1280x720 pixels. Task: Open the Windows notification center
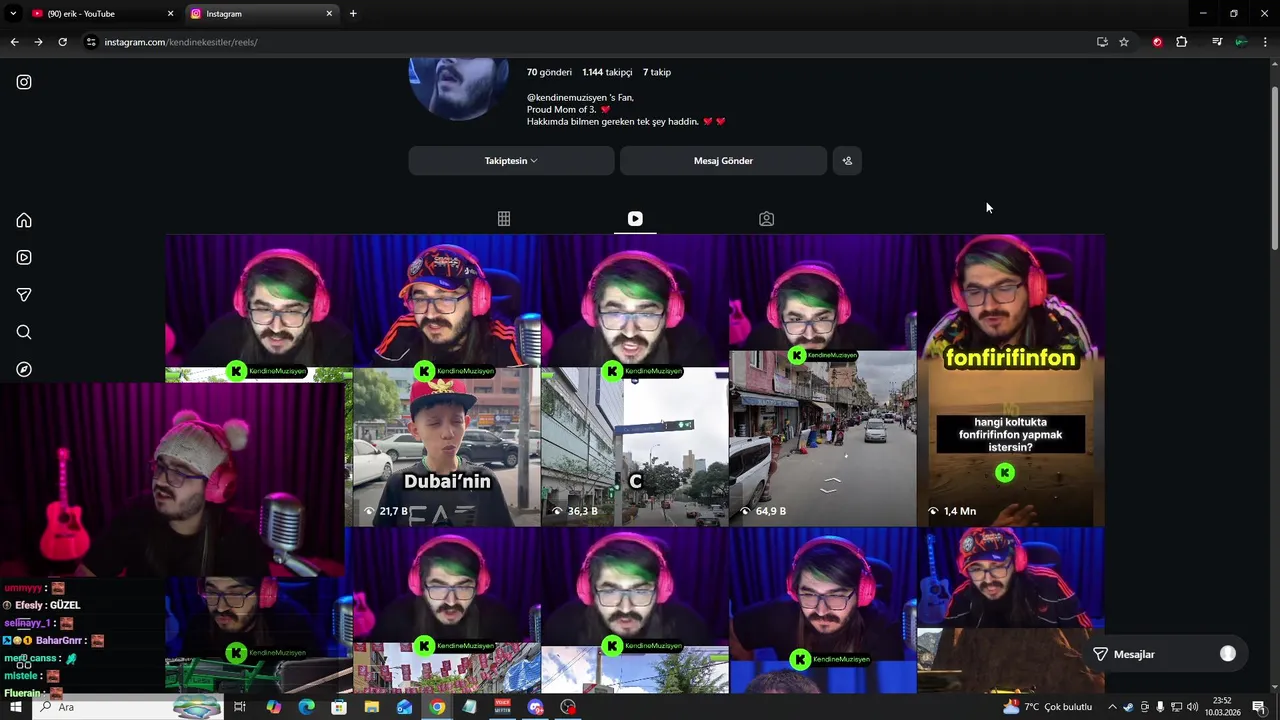1259,707
